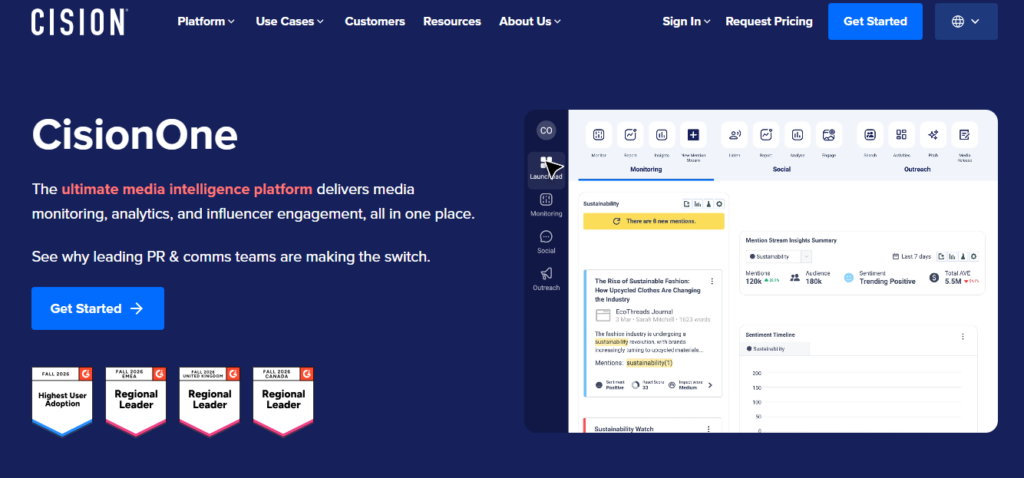Click export icon in Insights Summary header
Image resolution: width=1024 pixels, height=478 pixels.
point(941,257)
